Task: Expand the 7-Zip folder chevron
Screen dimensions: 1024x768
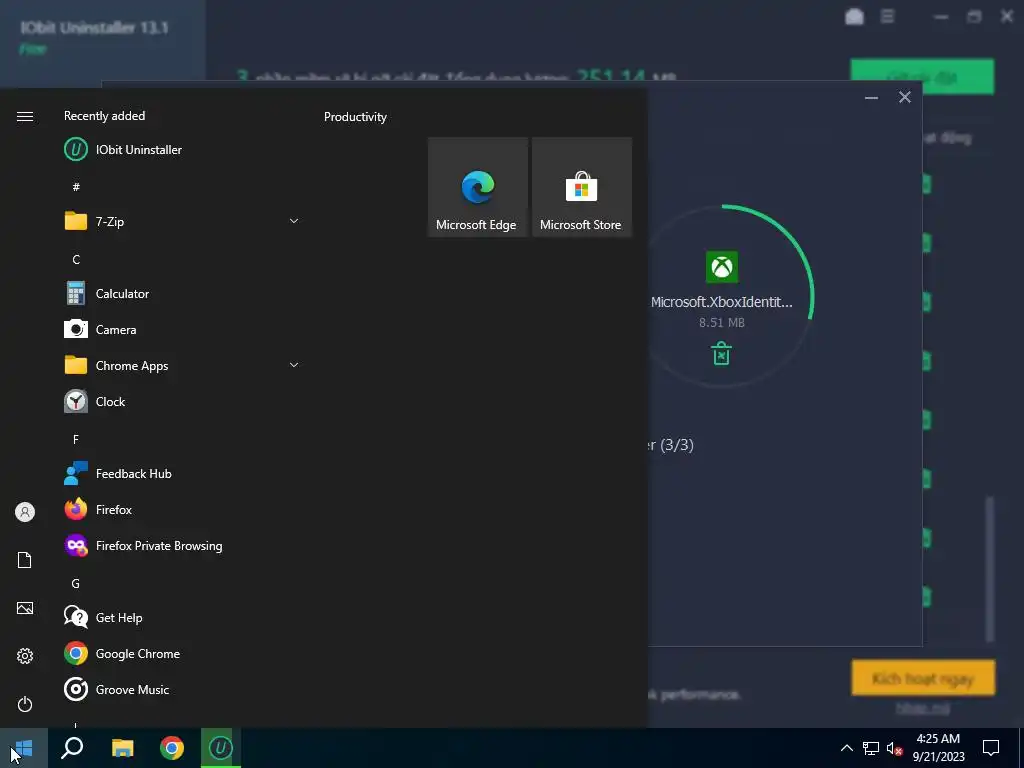Action: point(294,221)
